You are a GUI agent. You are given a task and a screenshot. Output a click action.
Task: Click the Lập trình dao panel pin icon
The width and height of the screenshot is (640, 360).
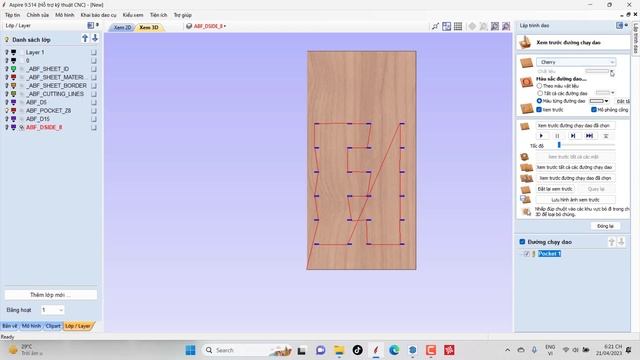click(626, 25)
